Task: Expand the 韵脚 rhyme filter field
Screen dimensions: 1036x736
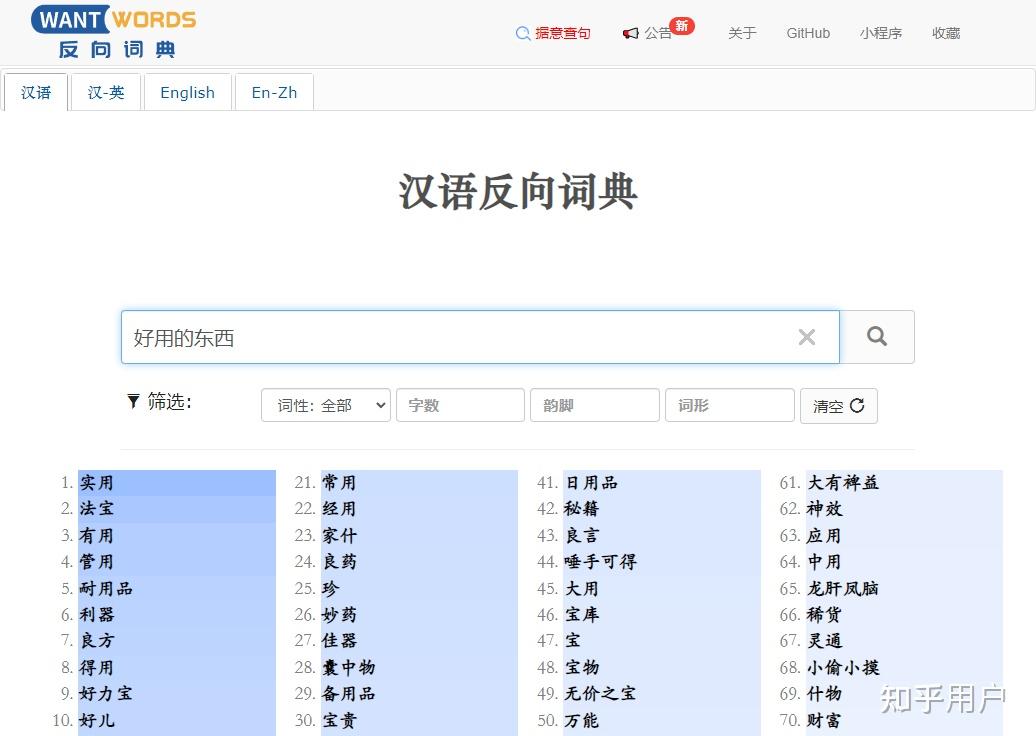Action: coord(594,405)
